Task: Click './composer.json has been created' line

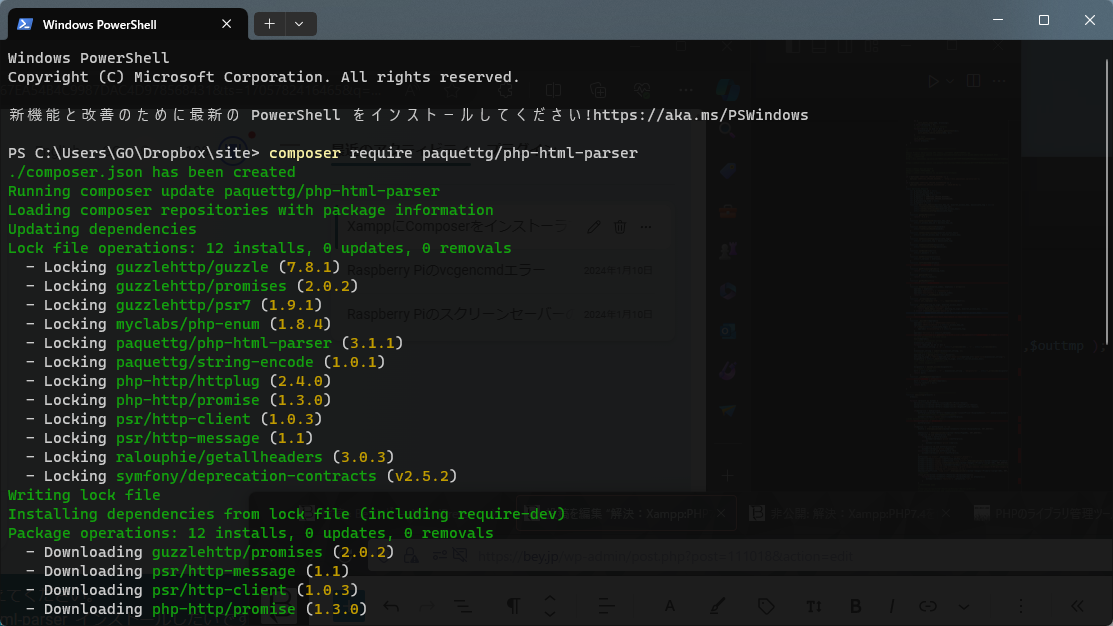Action: coord(151,172)
